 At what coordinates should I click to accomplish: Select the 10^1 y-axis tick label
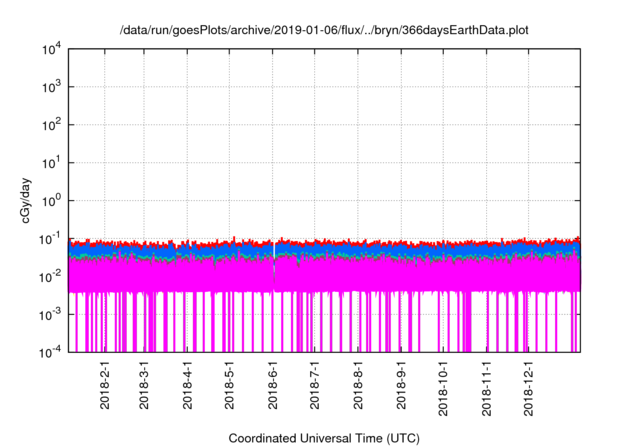pos(51,163)
